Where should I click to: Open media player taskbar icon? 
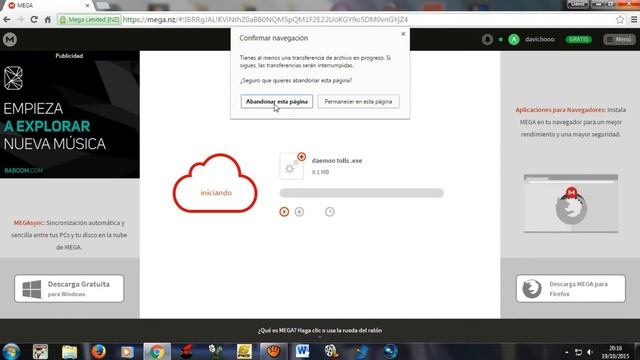click(127, 351)
